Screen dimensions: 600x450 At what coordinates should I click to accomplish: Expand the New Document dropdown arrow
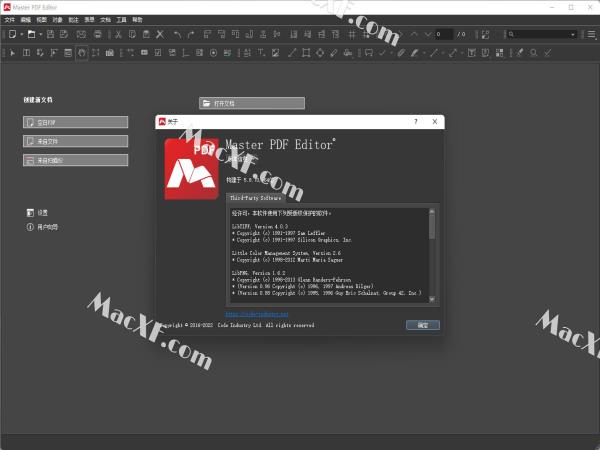[21, 34]
